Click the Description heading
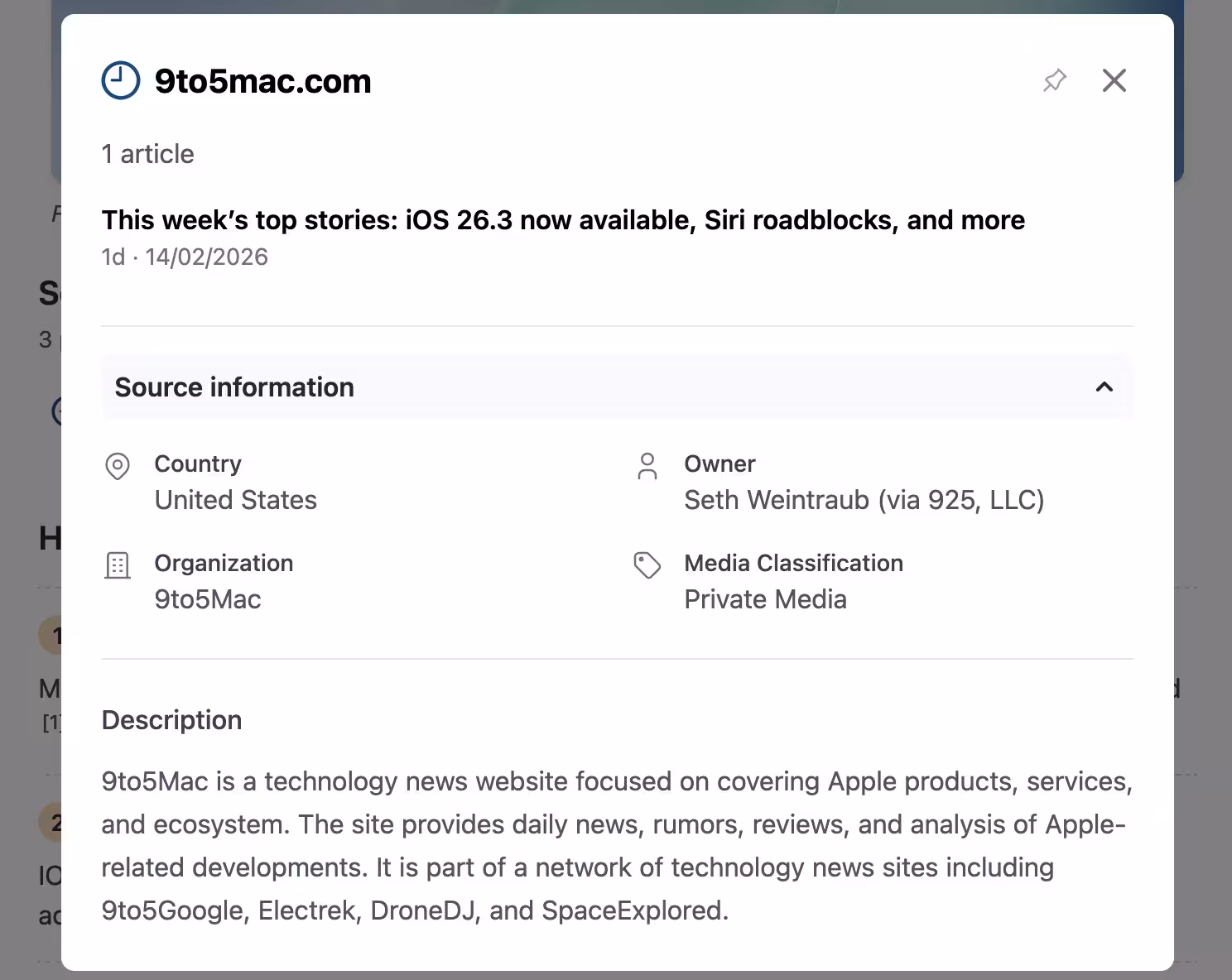 (x=171, y=720)
